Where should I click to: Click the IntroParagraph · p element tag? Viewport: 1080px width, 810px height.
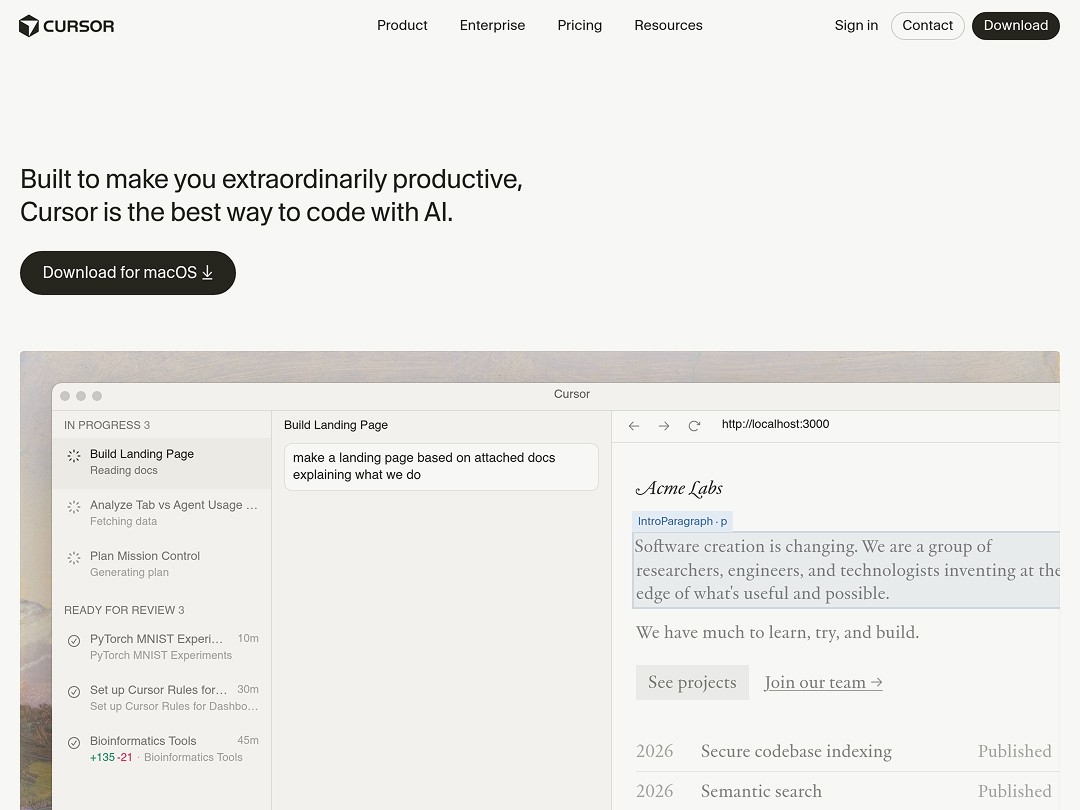click(x=682, y=521)
